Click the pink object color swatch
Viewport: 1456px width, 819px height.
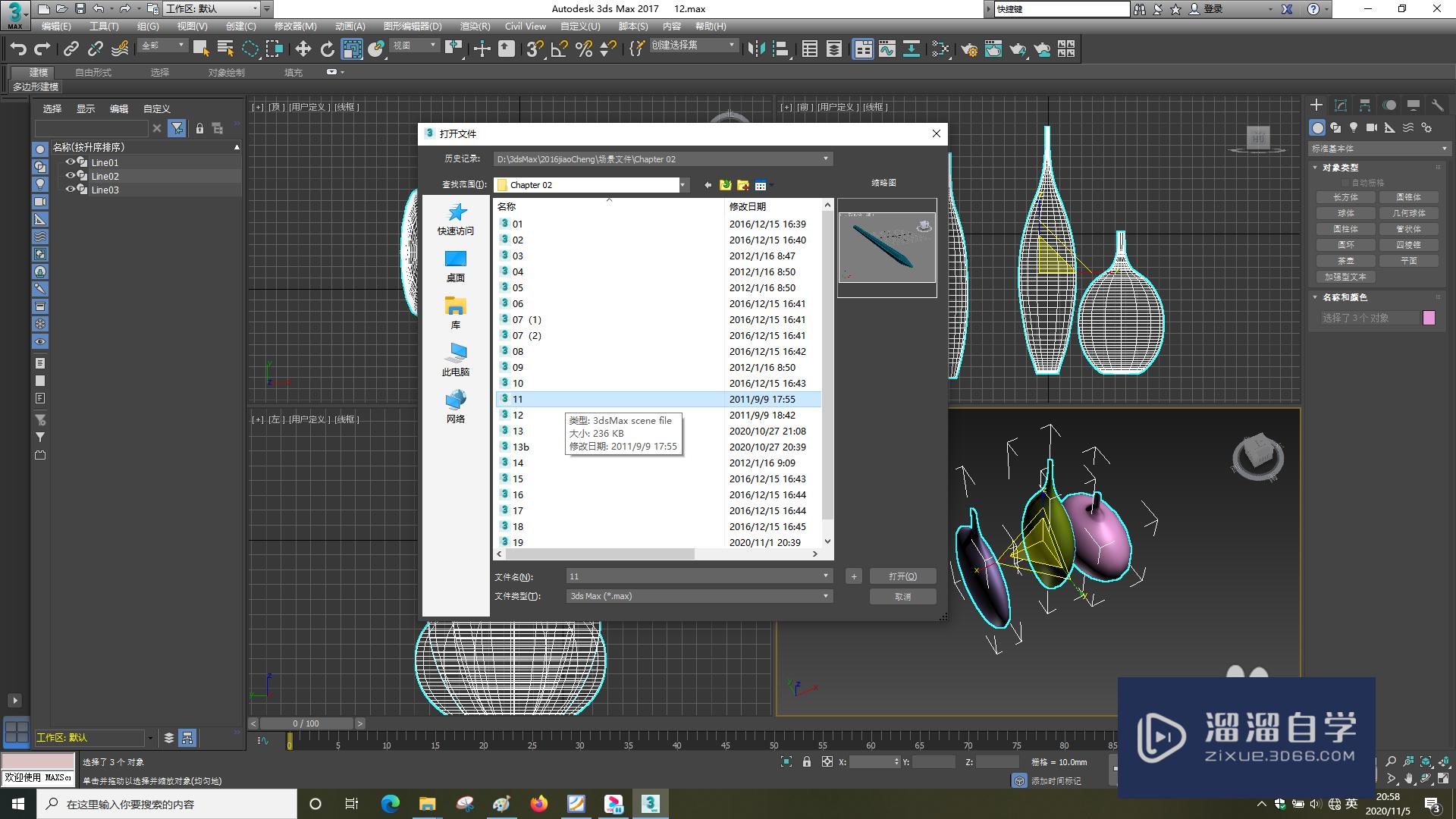coord(1429,318)
